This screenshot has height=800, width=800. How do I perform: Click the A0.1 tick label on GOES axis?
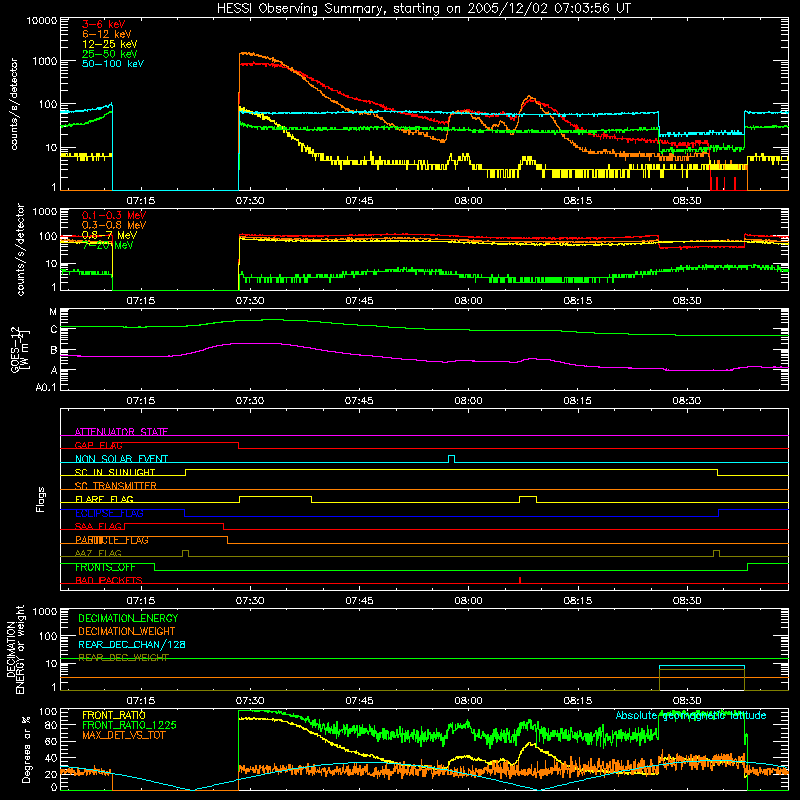[45, 388]
